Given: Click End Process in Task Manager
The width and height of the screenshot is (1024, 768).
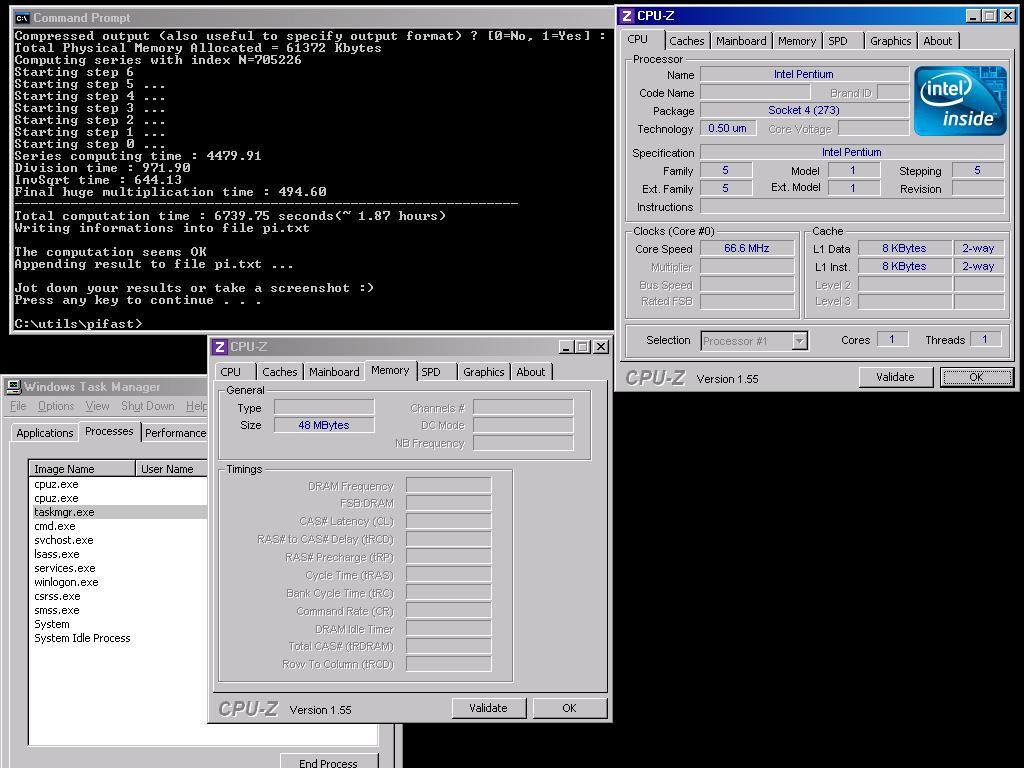Looking at the screenshot, I should pyautogui.click(x=328, y=763).
